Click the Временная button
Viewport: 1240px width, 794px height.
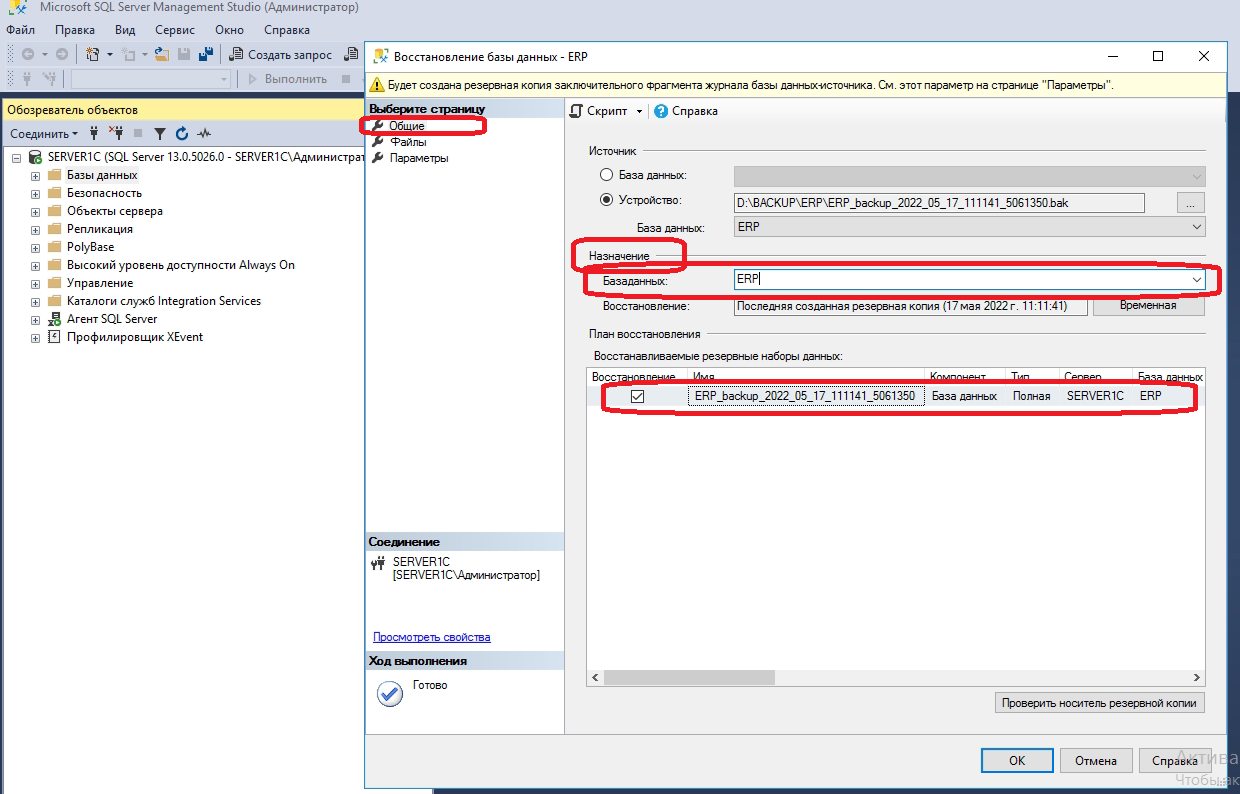[x=1149, y=305]
